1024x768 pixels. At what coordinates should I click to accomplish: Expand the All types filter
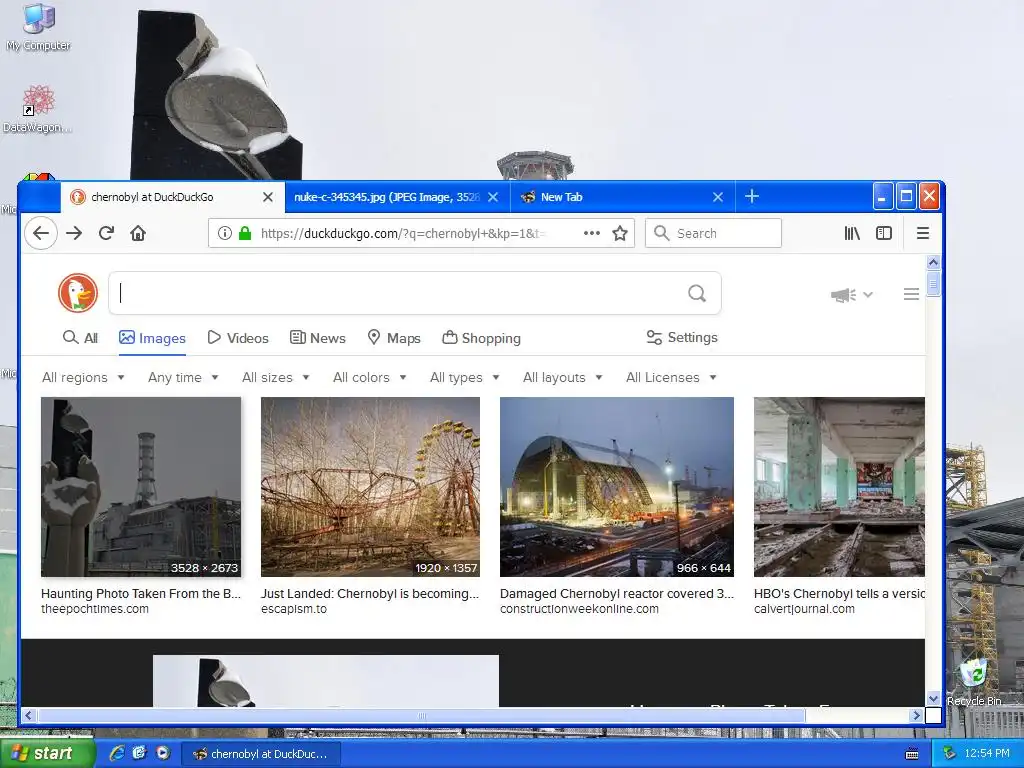point(464,377)
